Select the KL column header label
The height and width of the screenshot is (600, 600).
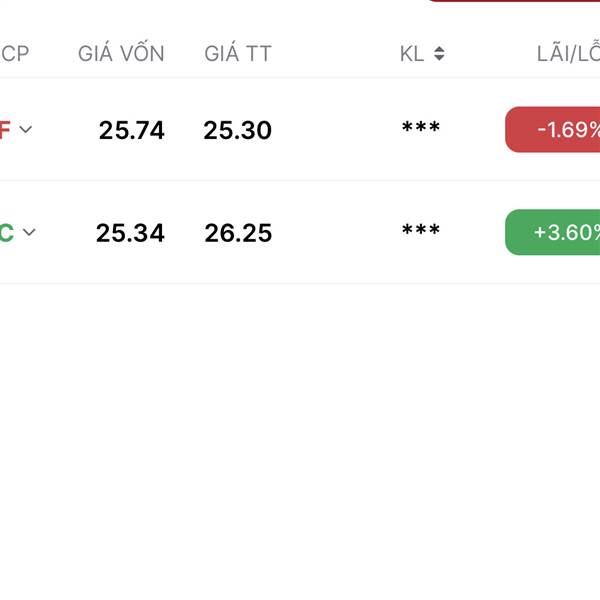[x=412, y=54]
